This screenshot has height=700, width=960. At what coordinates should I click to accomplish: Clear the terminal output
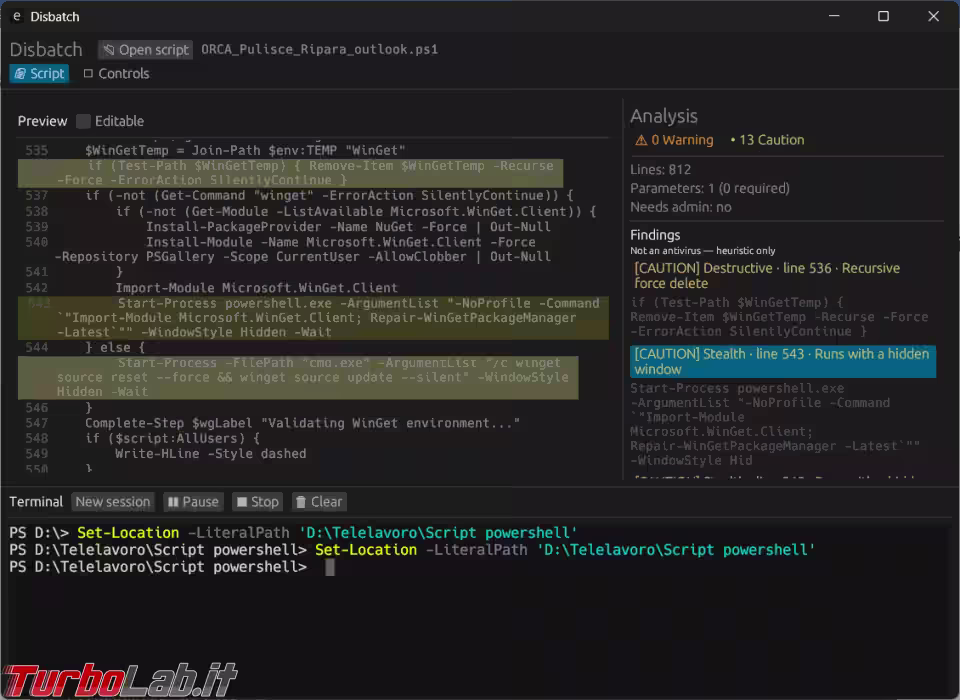[x=320, y=502]
